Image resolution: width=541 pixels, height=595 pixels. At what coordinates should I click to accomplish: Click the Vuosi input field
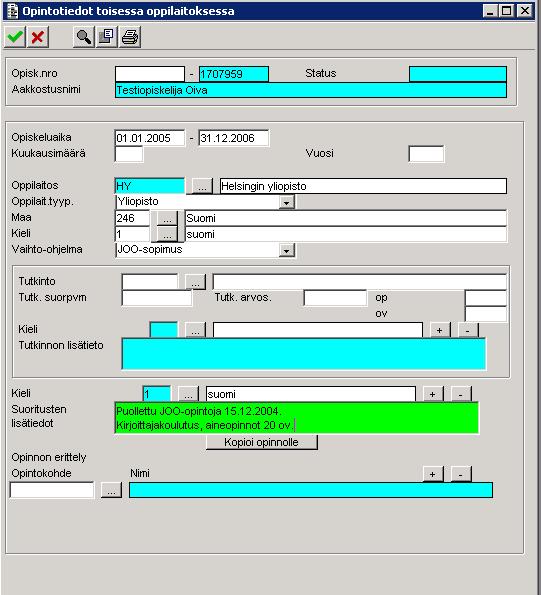[426, 154]
